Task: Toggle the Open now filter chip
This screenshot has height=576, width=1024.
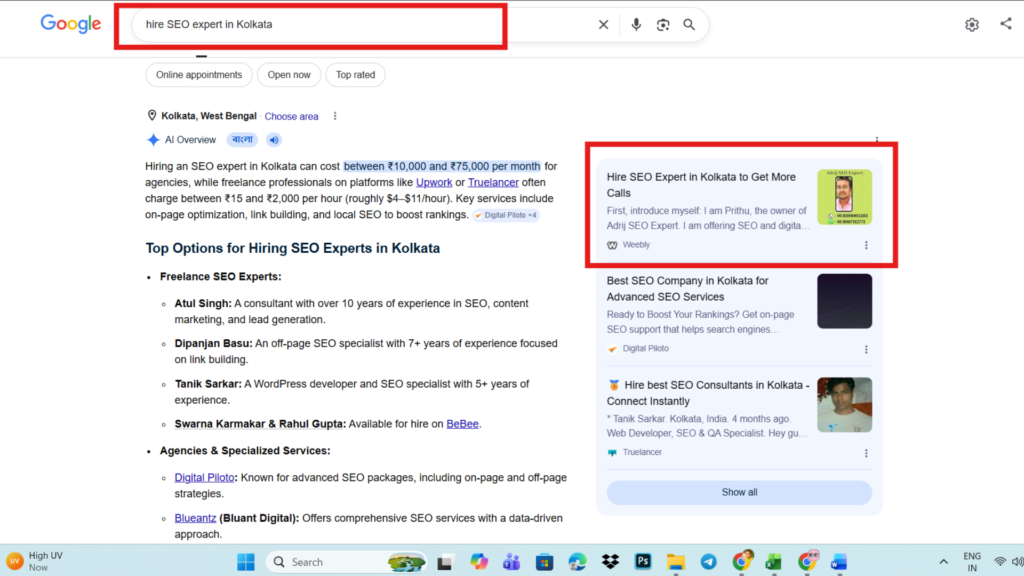Action: click(289, 75)
